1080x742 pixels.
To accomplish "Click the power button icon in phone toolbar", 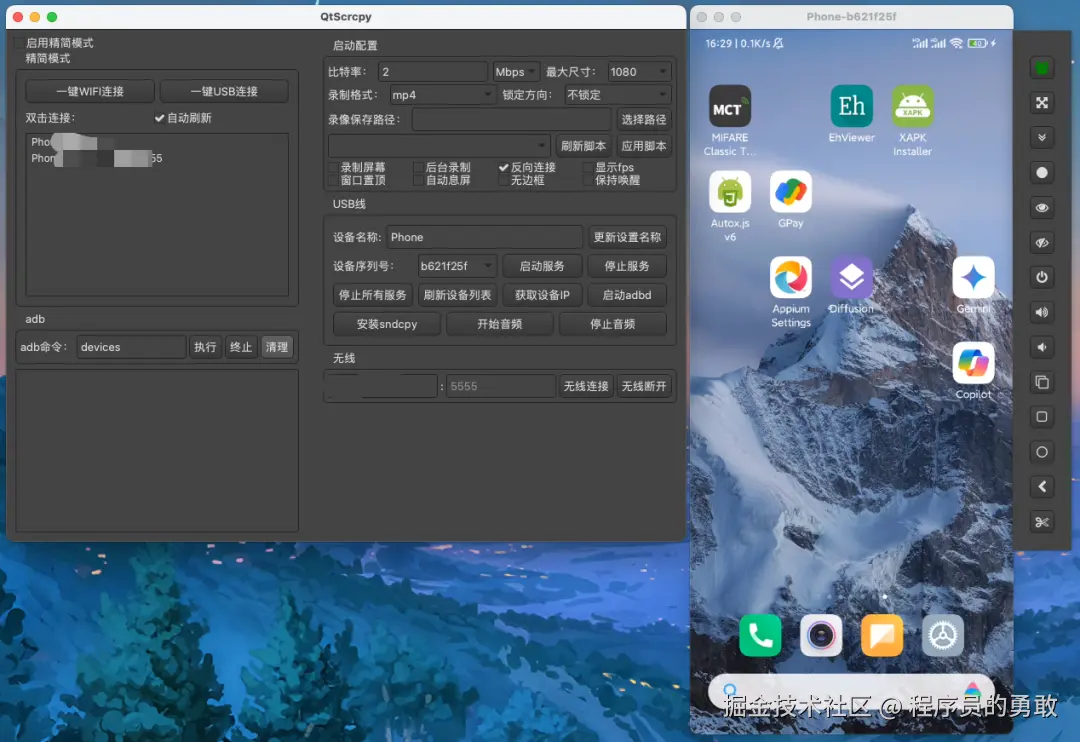I will pos(1041,277).
